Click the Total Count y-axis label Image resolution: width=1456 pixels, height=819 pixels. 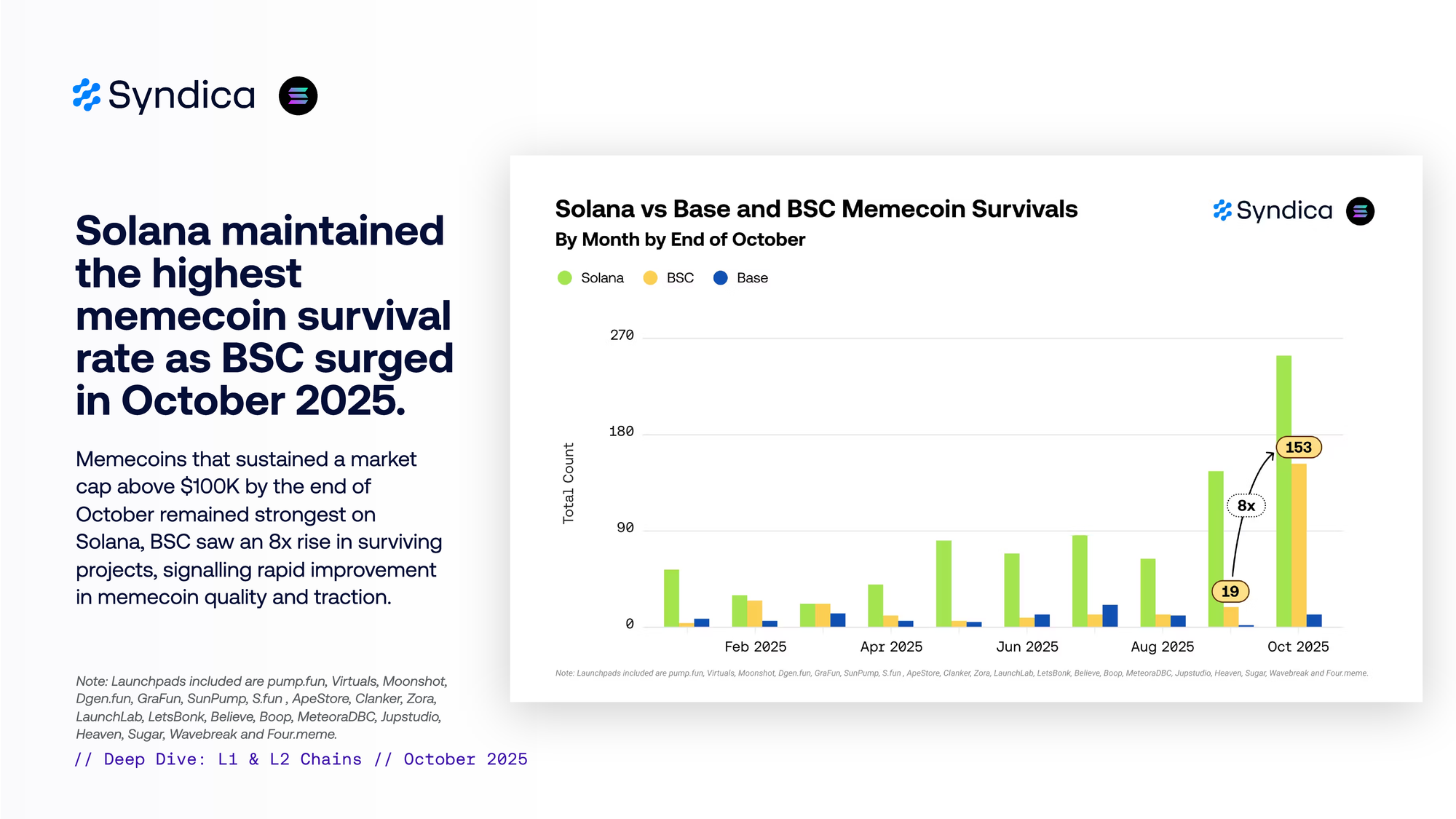click(x=569, y=483)
